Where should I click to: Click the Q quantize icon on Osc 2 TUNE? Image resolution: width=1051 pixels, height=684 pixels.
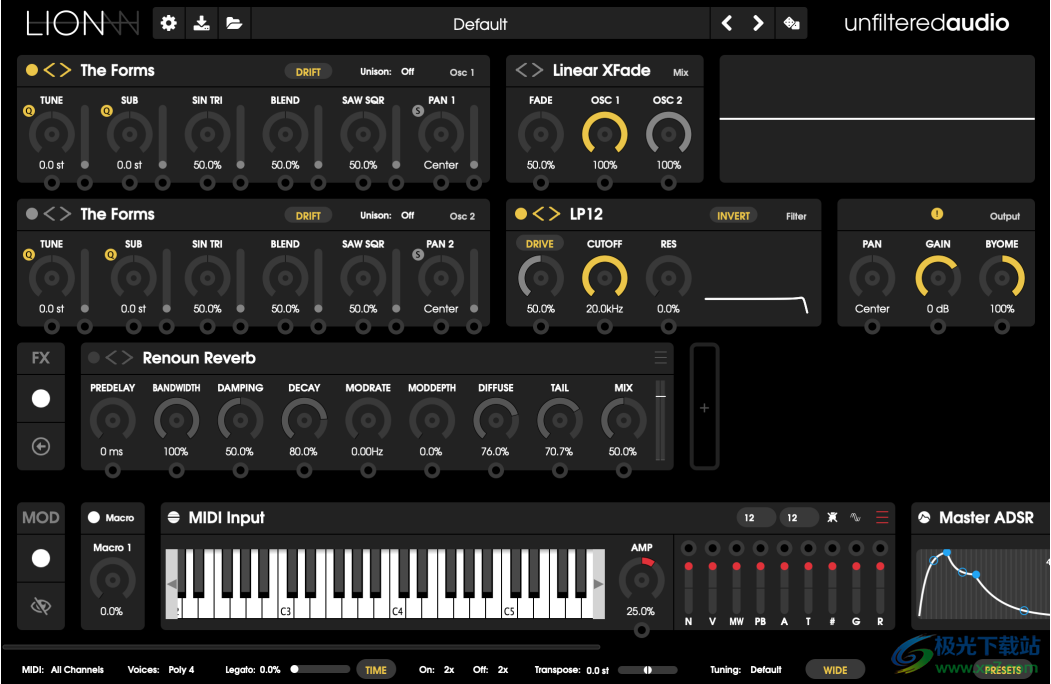click(x=29, y=255)
